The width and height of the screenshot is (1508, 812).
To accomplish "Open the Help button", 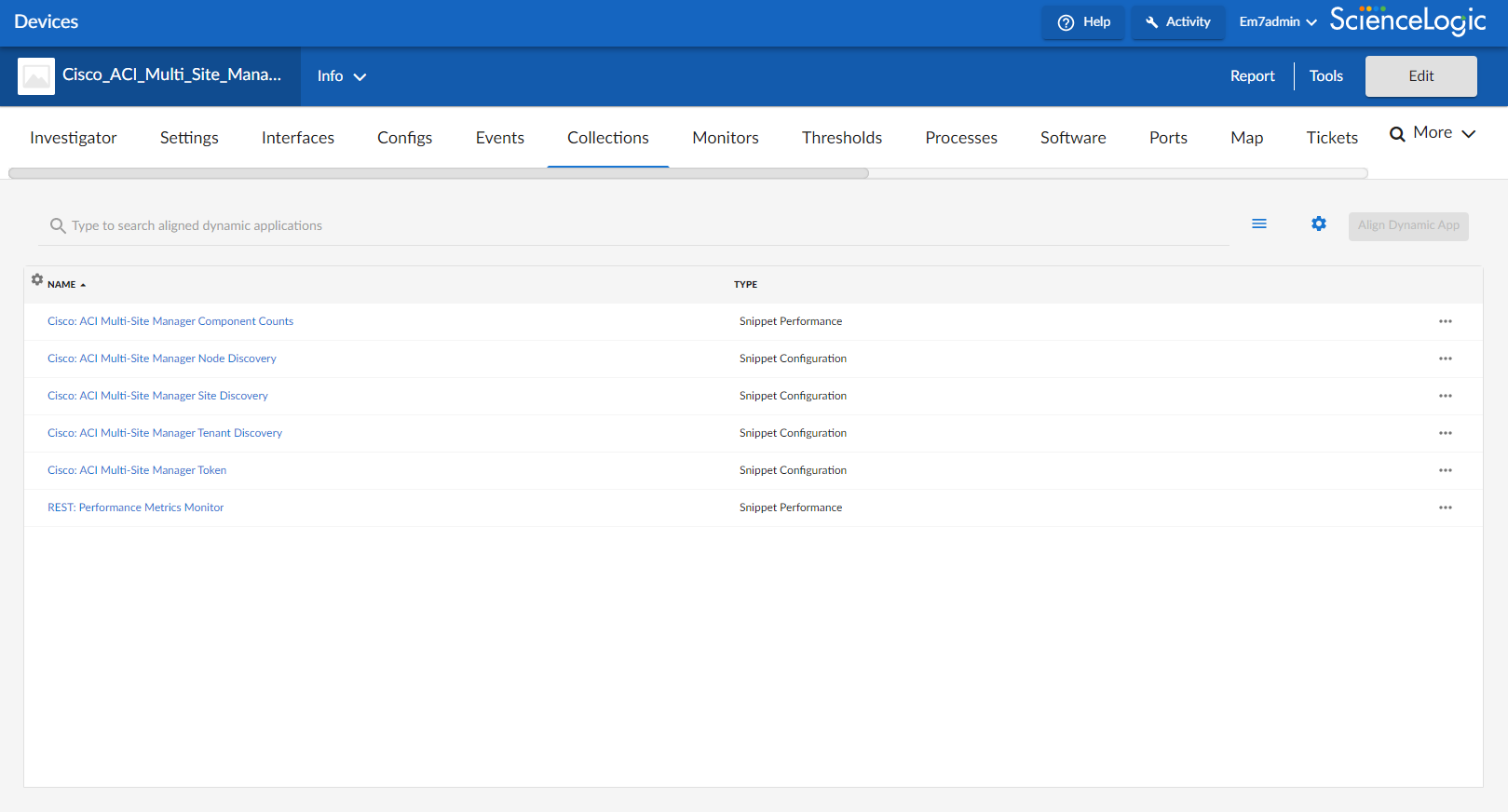I will click(x=1083, y=22).
